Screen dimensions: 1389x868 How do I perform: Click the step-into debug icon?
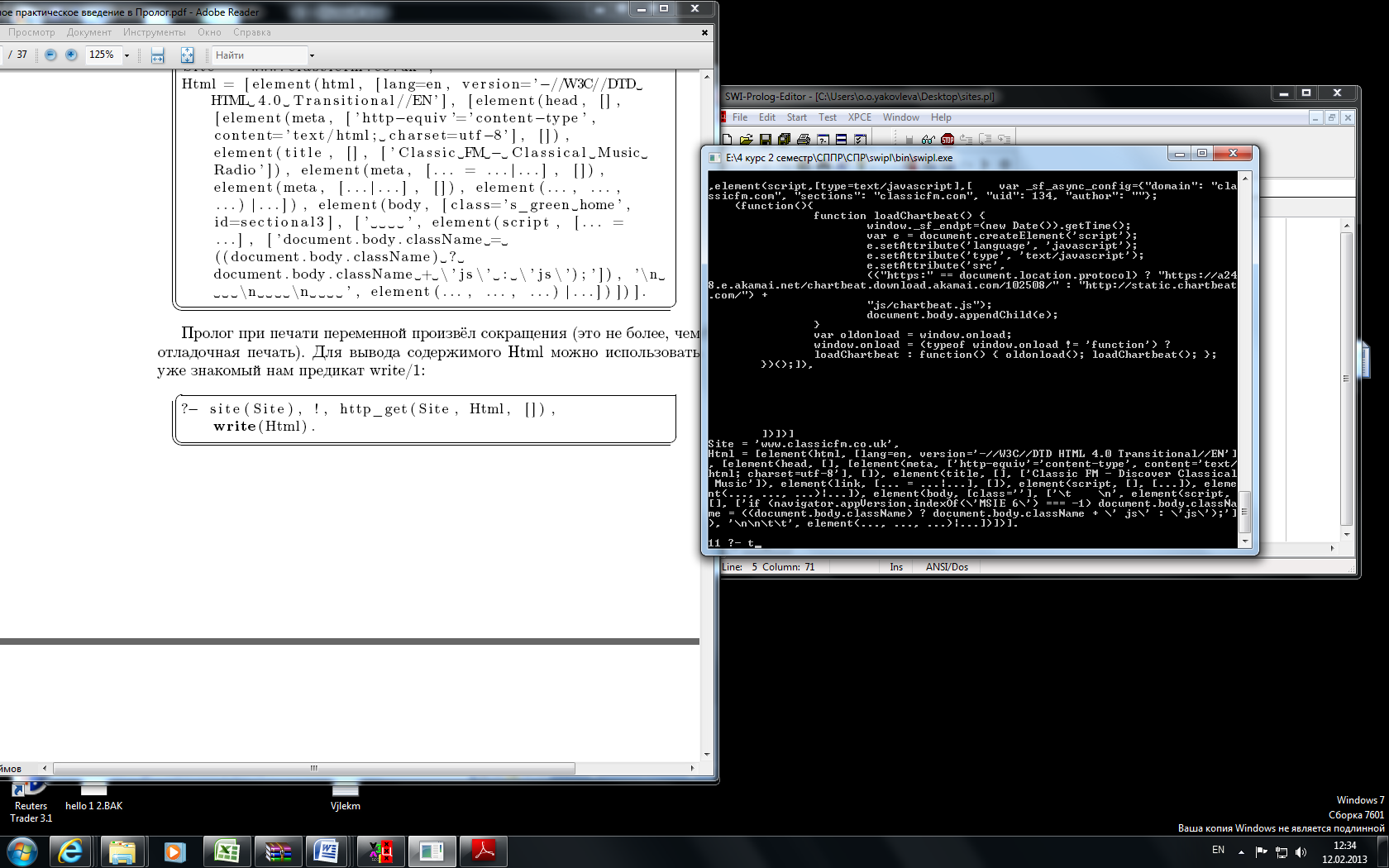click(966, 140)
